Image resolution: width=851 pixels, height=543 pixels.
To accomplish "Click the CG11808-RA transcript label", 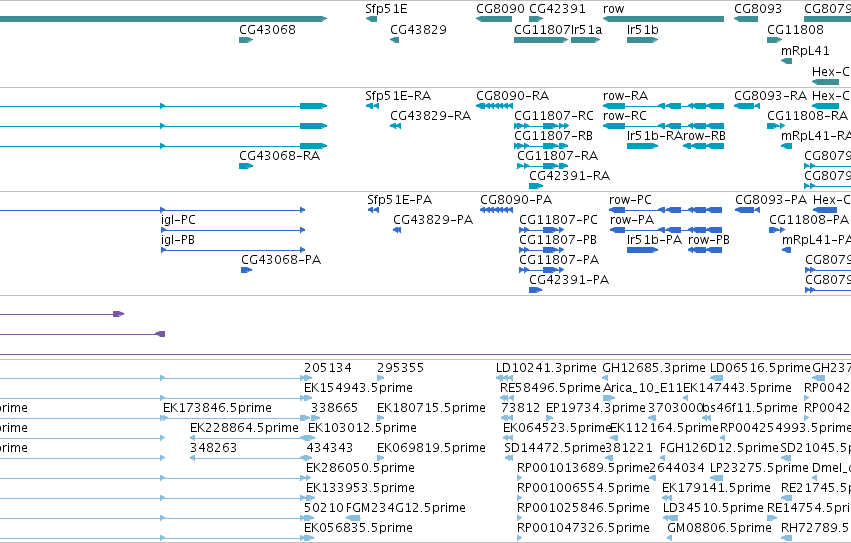I will pyautogui.click(x=807, y=116).
